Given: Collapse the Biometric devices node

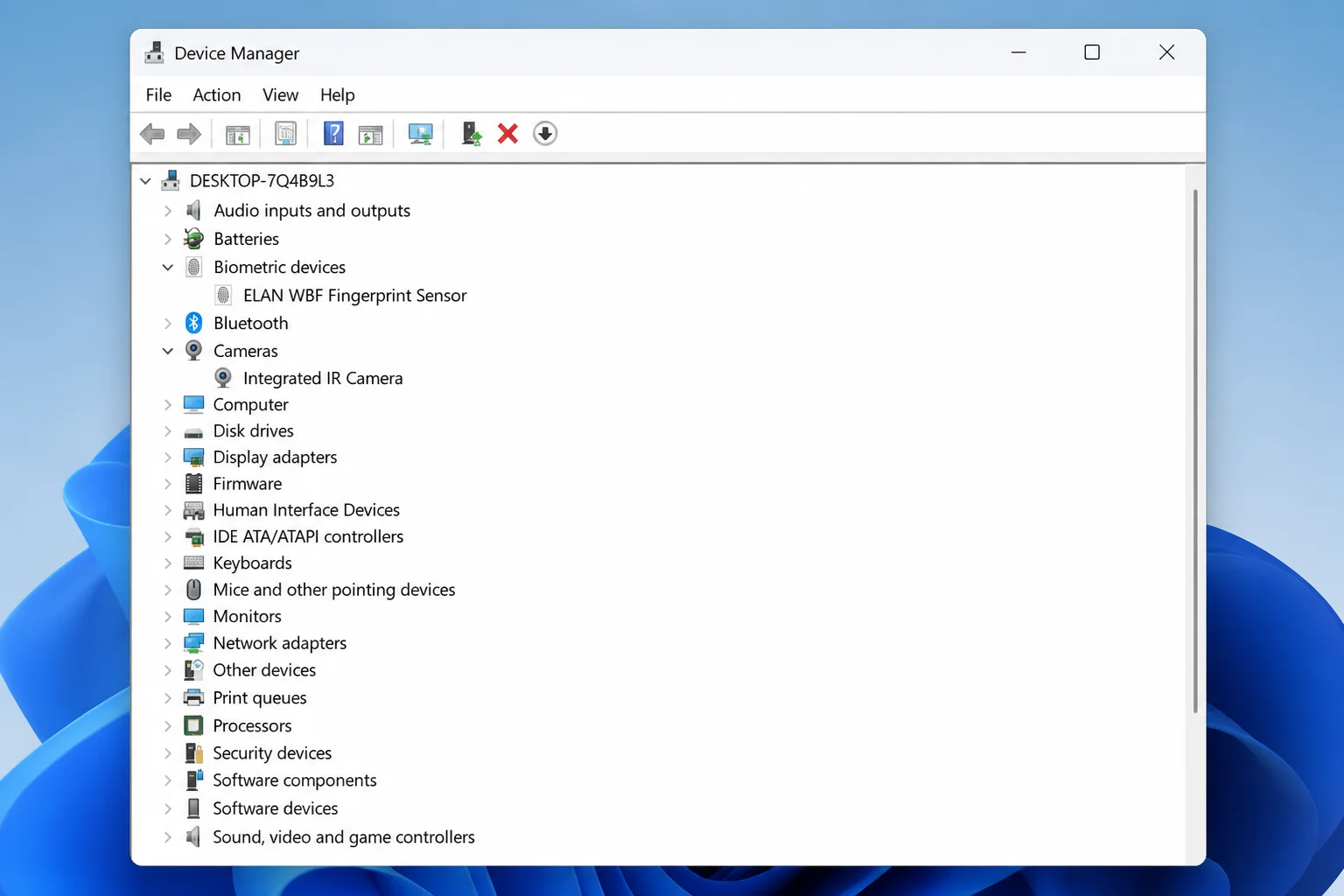Looking at the screenshot, I should click(x=168, y=267).
